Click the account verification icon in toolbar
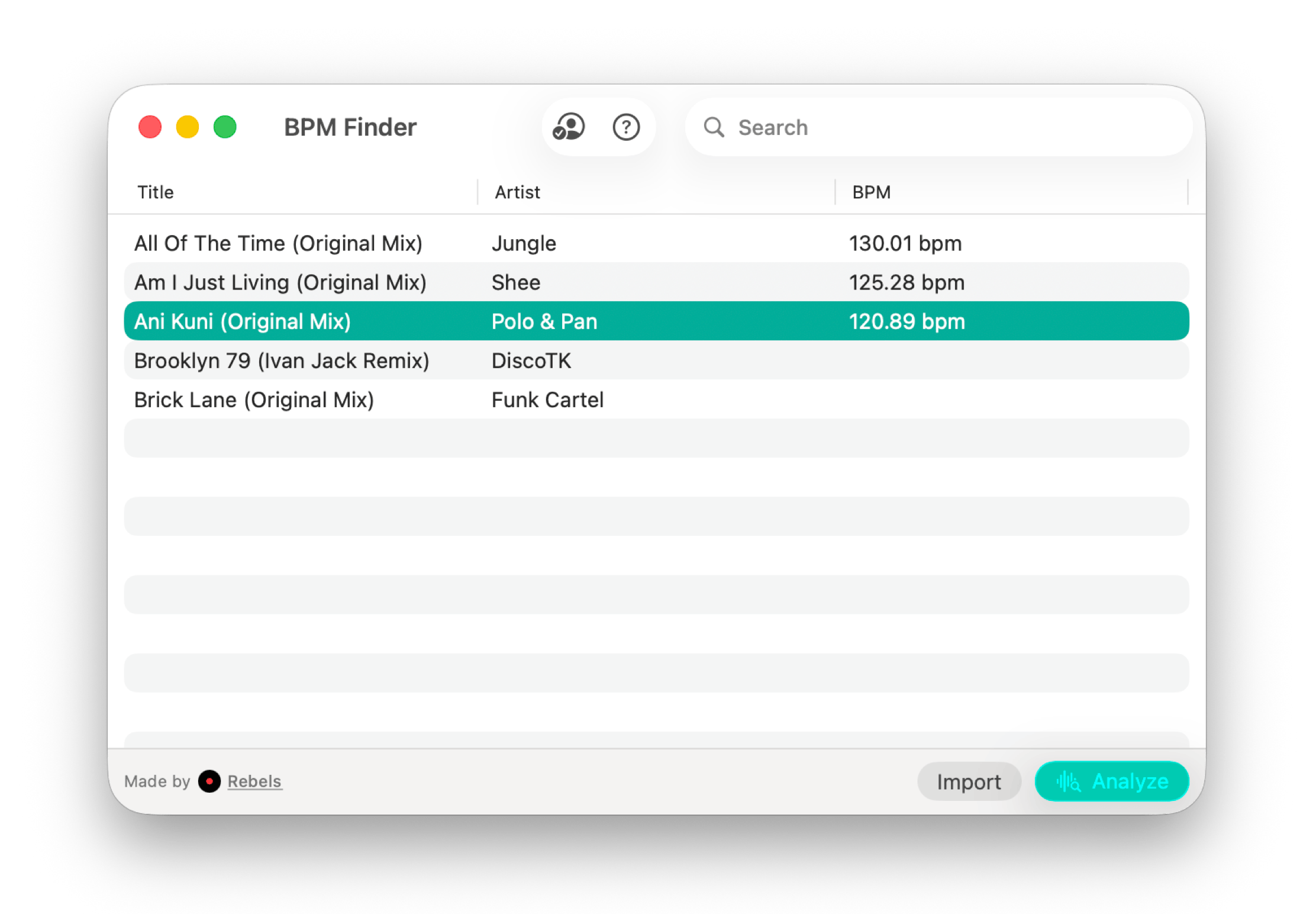 [x=568, y=127]
